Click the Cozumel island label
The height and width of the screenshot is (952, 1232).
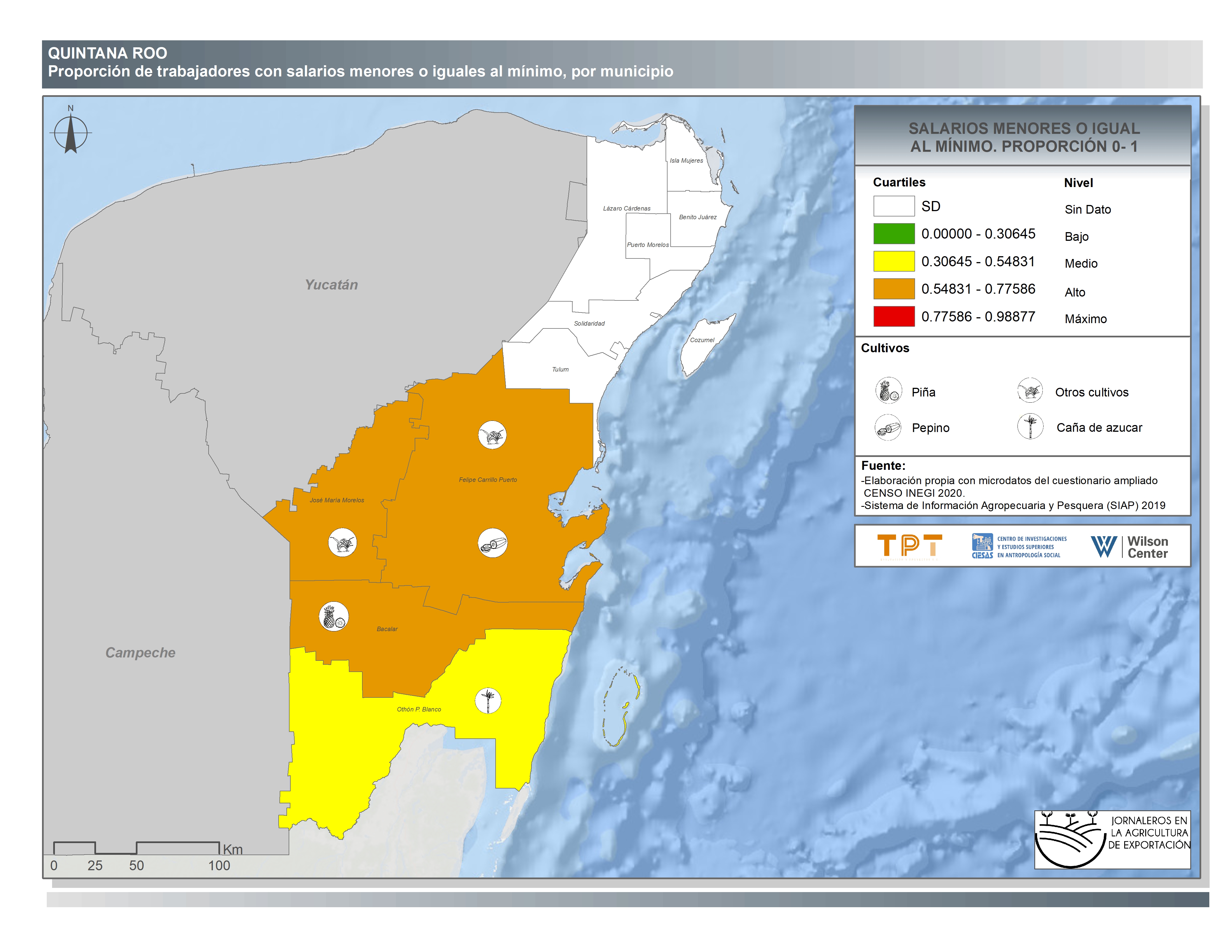[702, 340]
